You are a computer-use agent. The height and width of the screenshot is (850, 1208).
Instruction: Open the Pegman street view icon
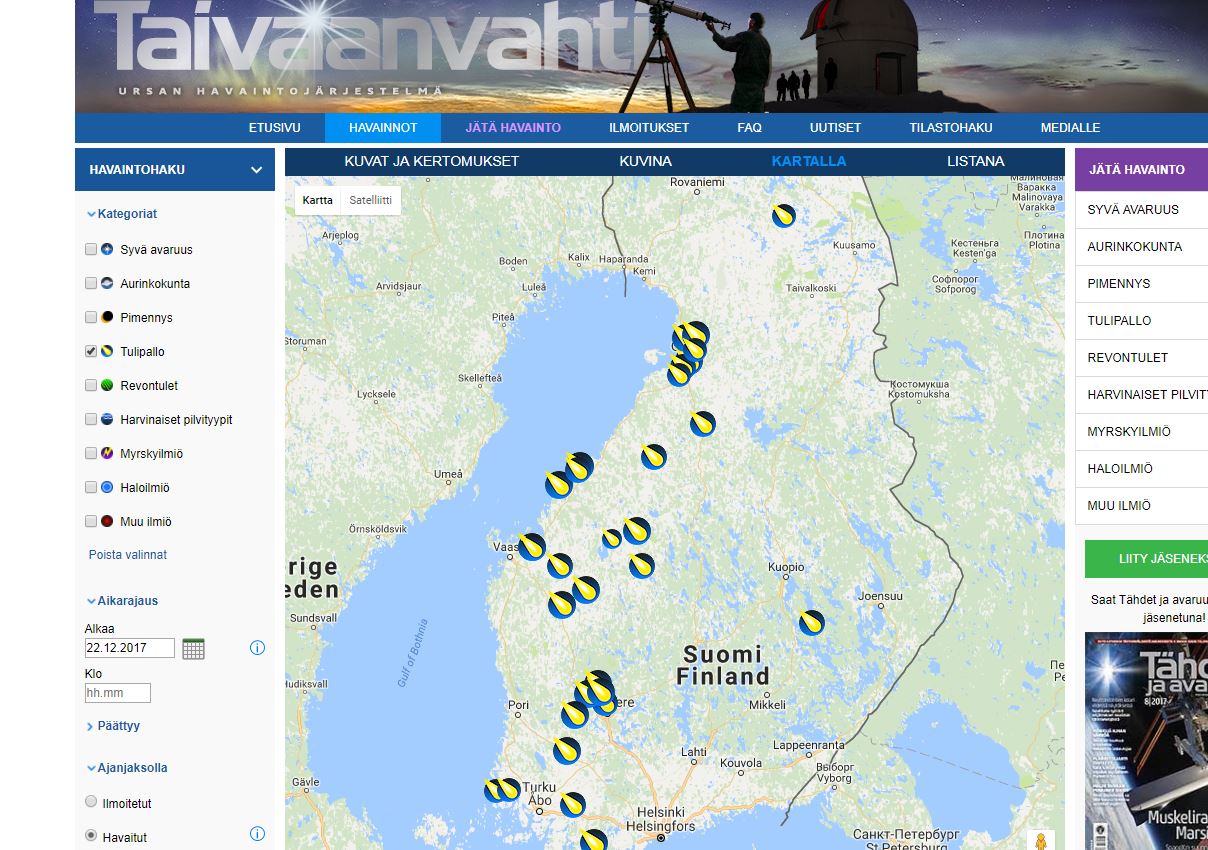tap(1040, 841)
